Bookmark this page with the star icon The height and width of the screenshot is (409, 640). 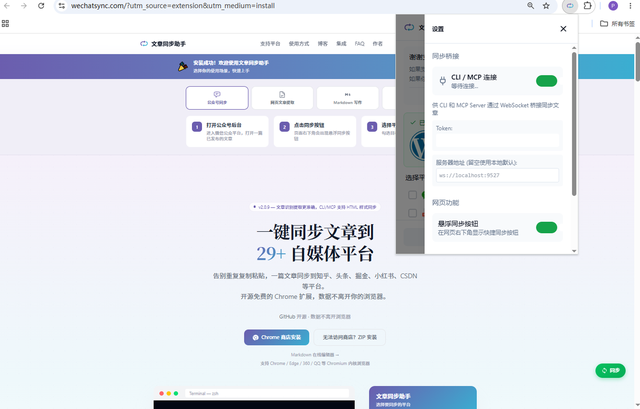(x=546, y=6)
